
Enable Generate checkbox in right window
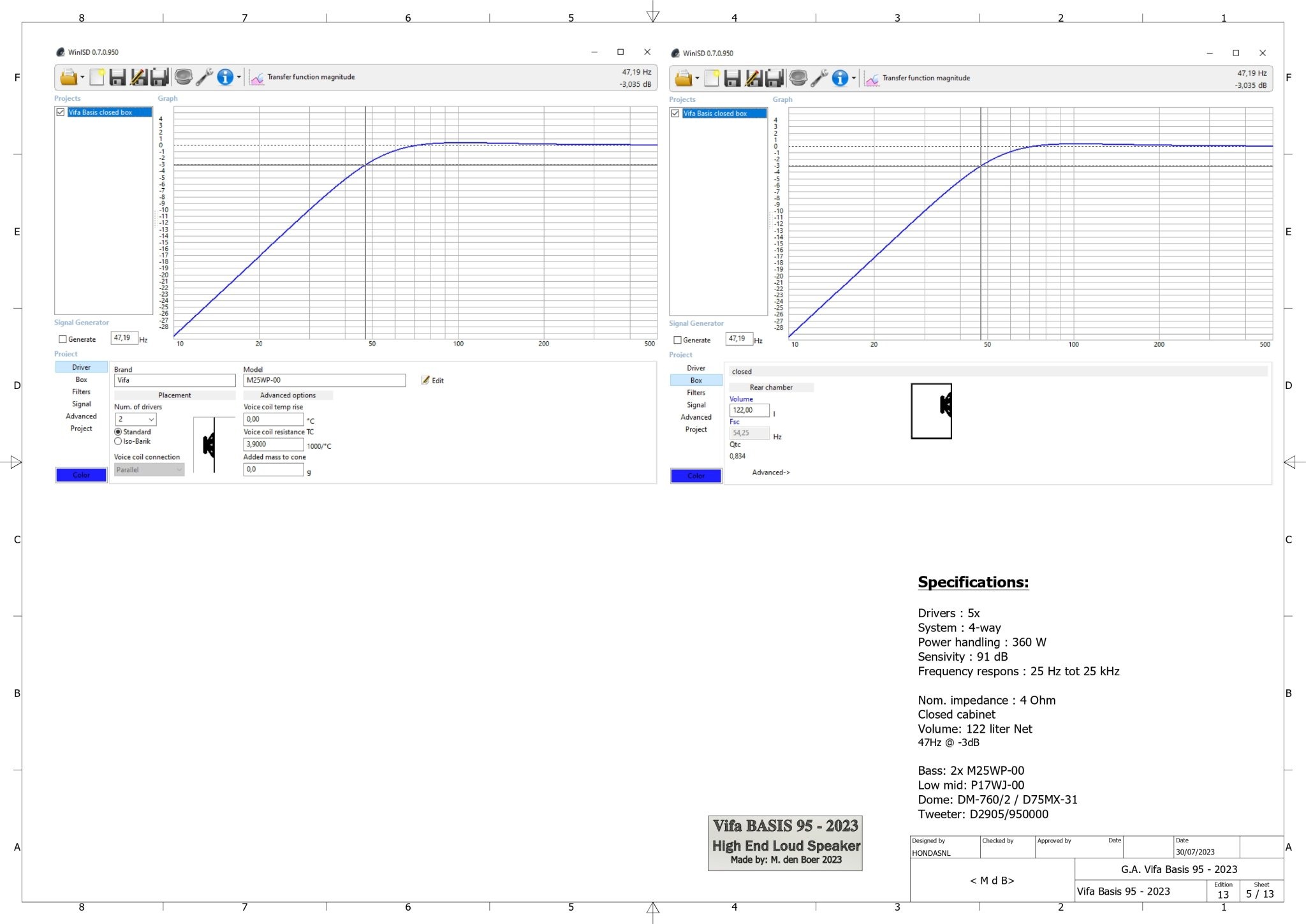(677, 341)
